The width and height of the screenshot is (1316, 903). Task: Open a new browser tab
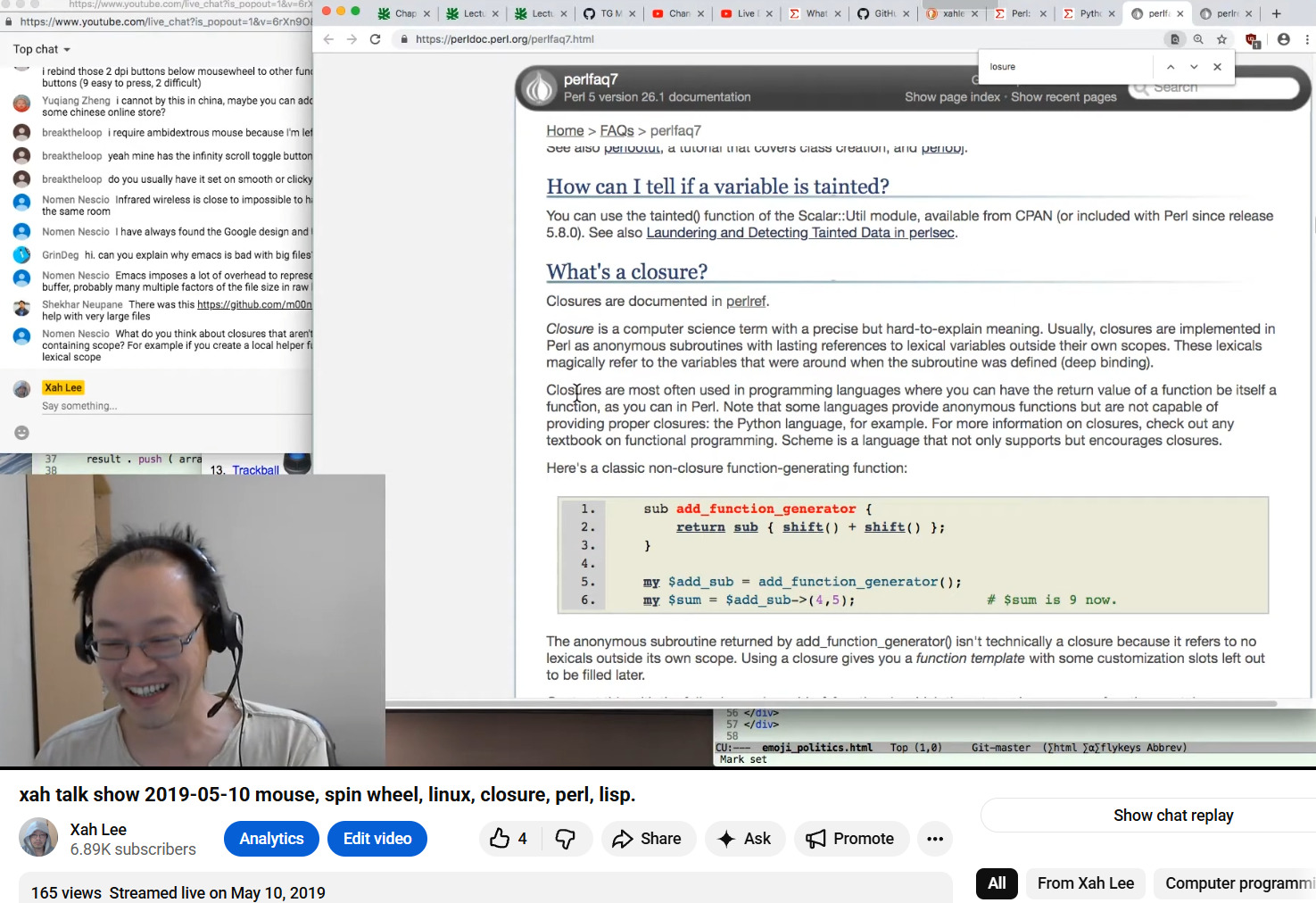coord(1276,13)
